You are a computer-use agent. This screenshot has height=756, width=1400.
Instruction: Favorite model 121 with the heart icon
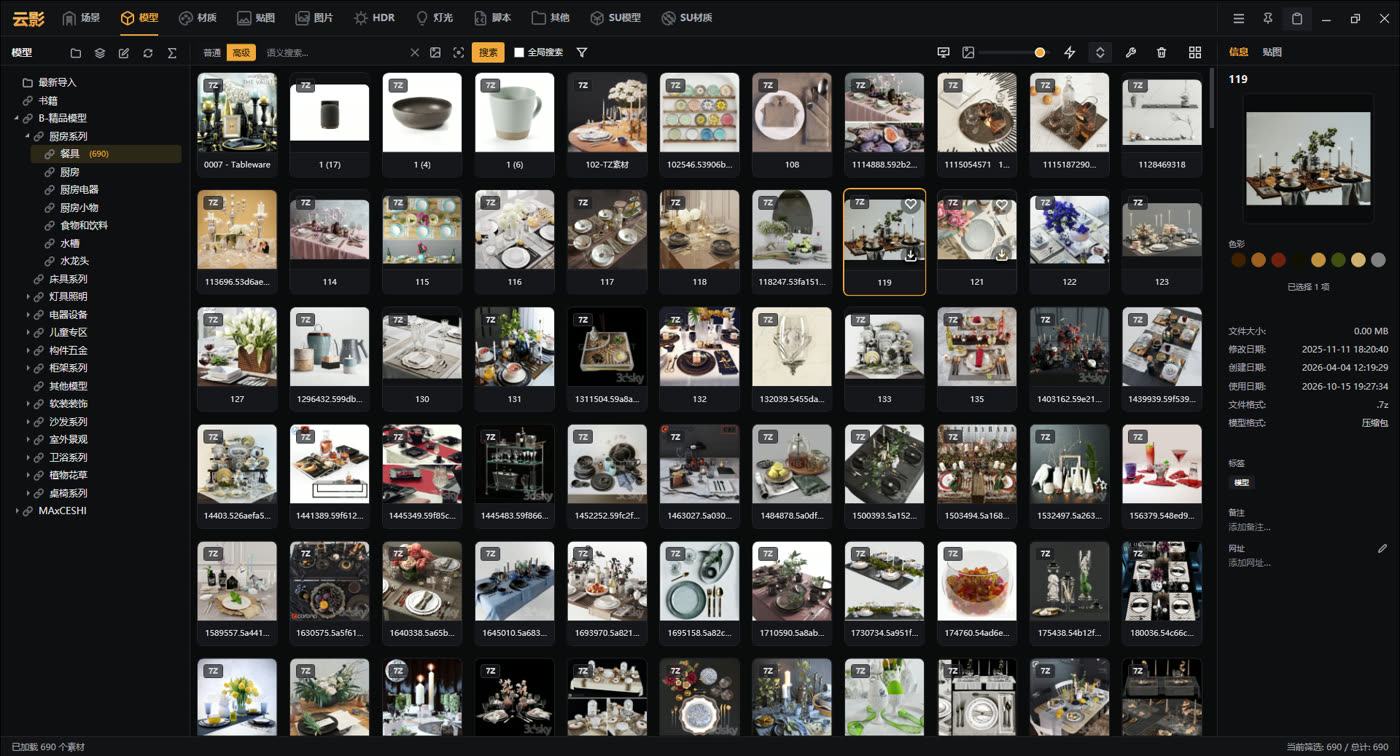coord(1002,205)
